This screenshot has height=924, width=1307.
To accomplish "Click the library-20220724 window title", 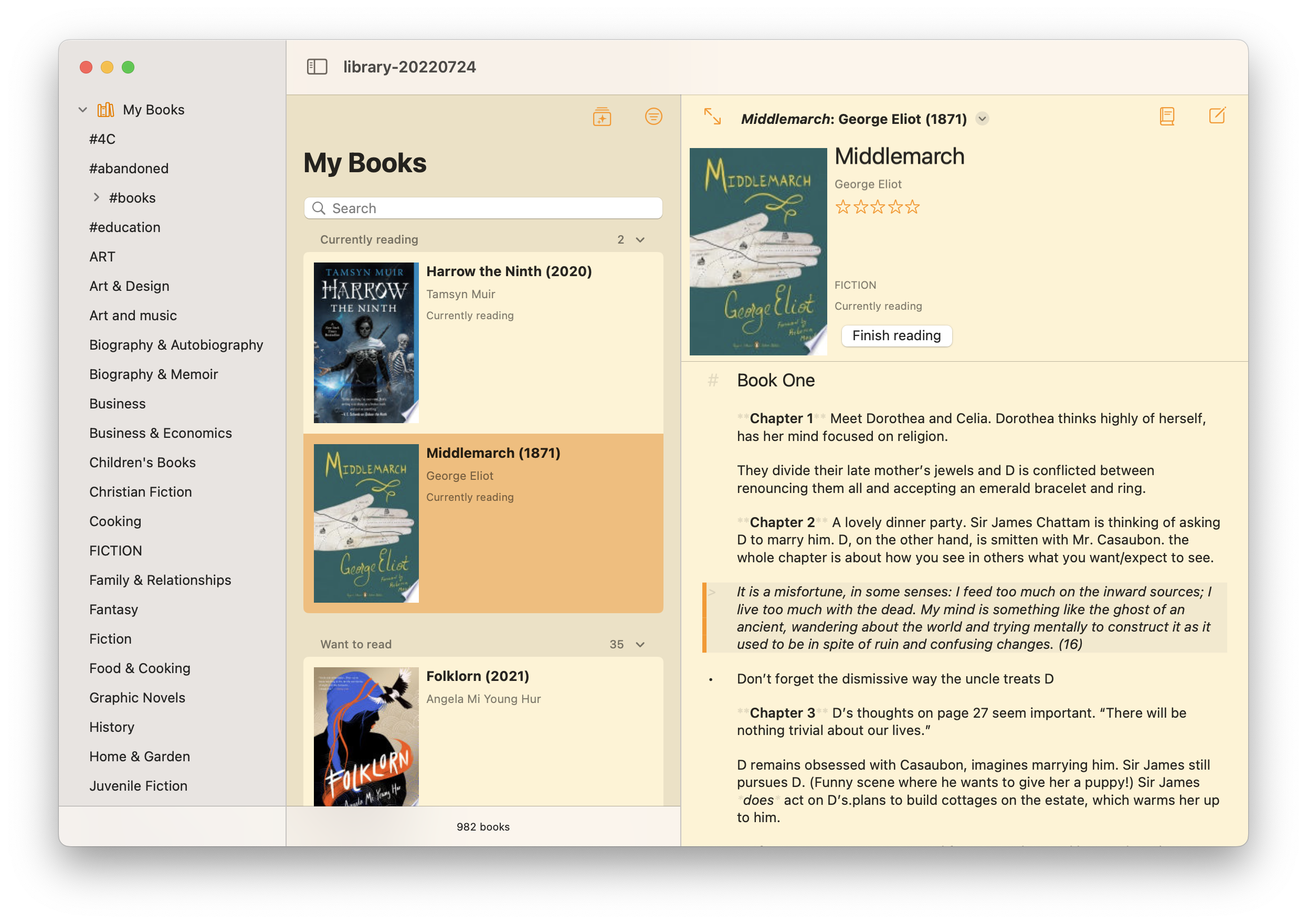I will tap(409, 67).
